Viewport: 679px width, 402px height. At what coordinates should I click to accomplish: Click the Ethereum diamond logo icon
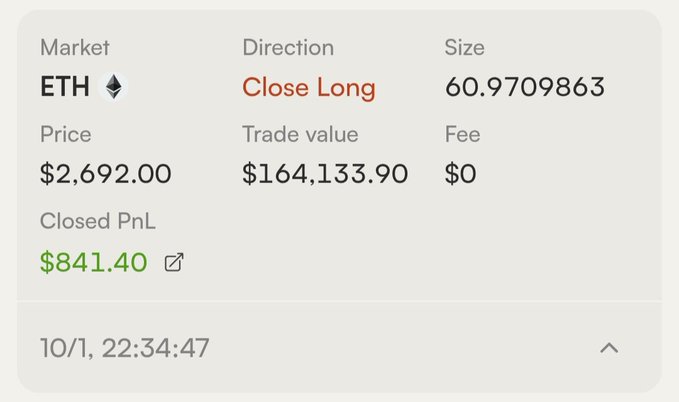(114, 87)
